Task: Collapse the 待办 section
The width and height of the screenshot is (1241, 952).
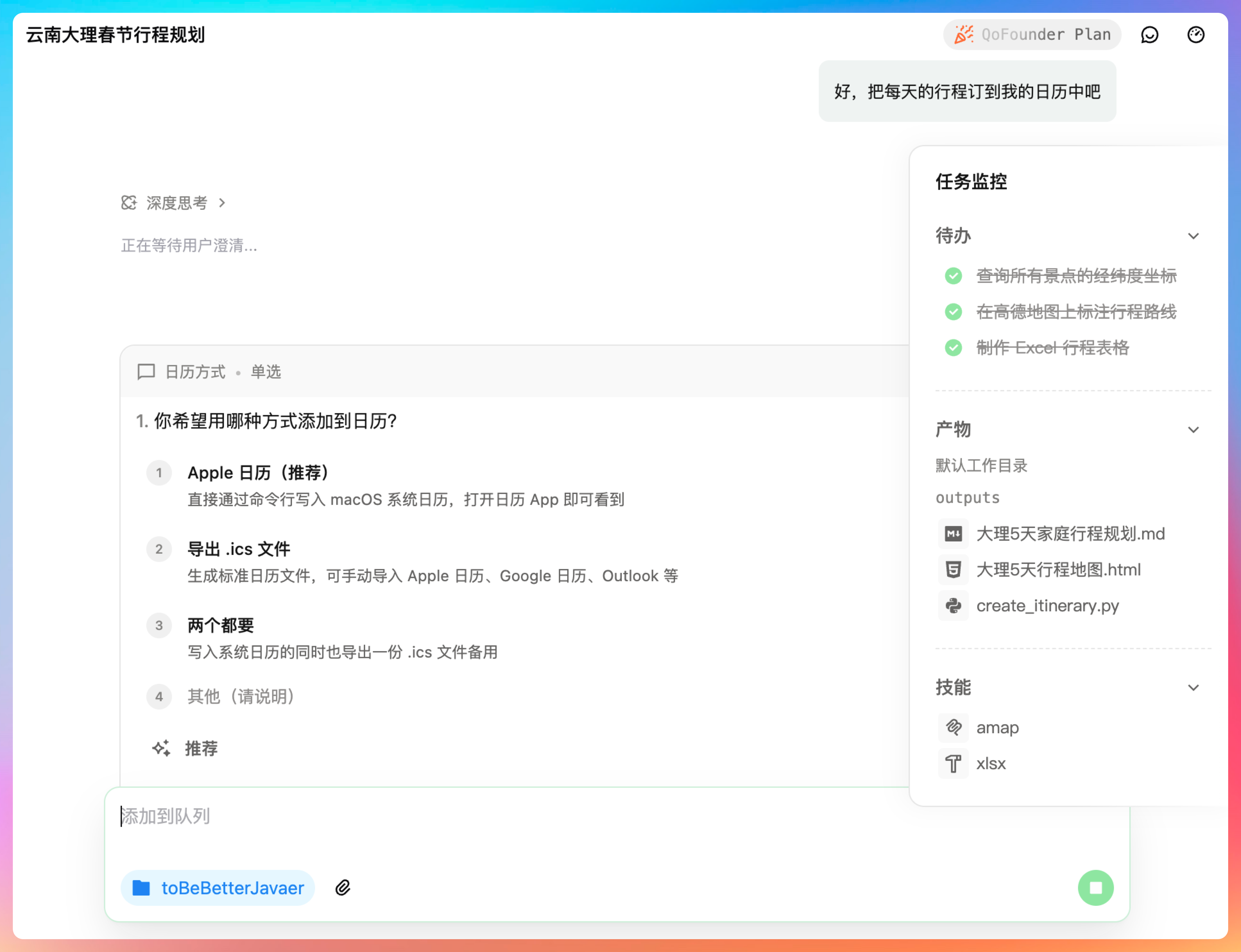Action: 1194,236
